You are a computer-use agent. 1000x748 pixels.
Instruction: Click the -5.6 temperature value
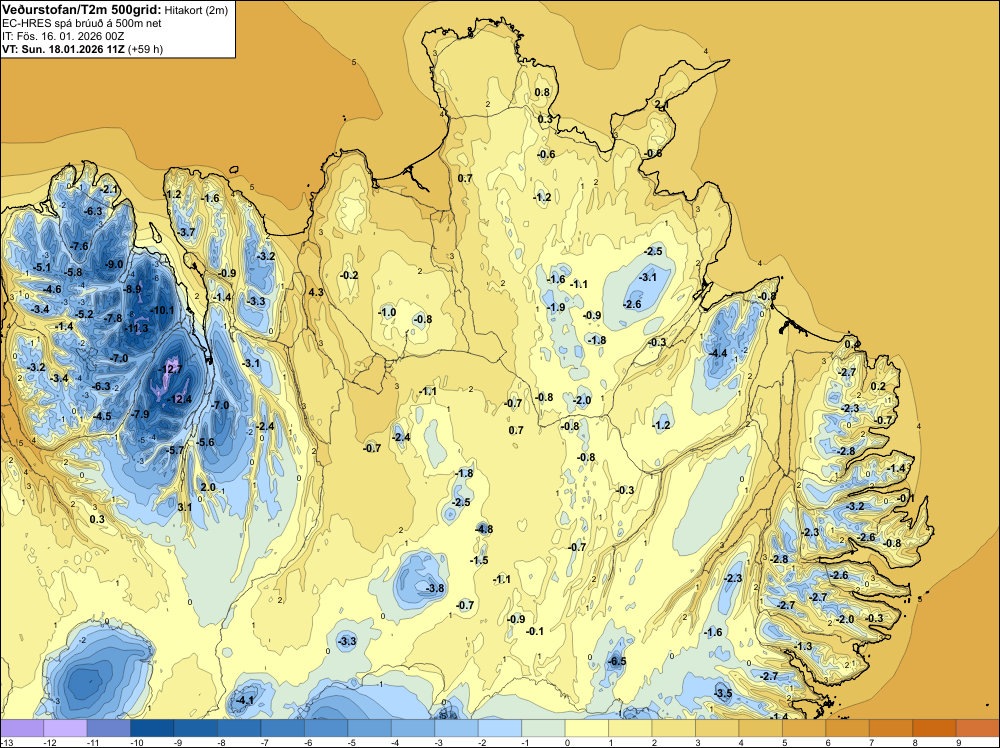(205, 442)
